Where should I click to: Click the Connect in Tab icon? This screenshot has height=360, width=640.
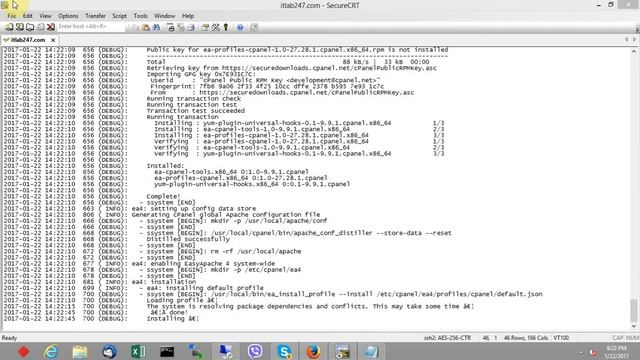pos(30,27)
